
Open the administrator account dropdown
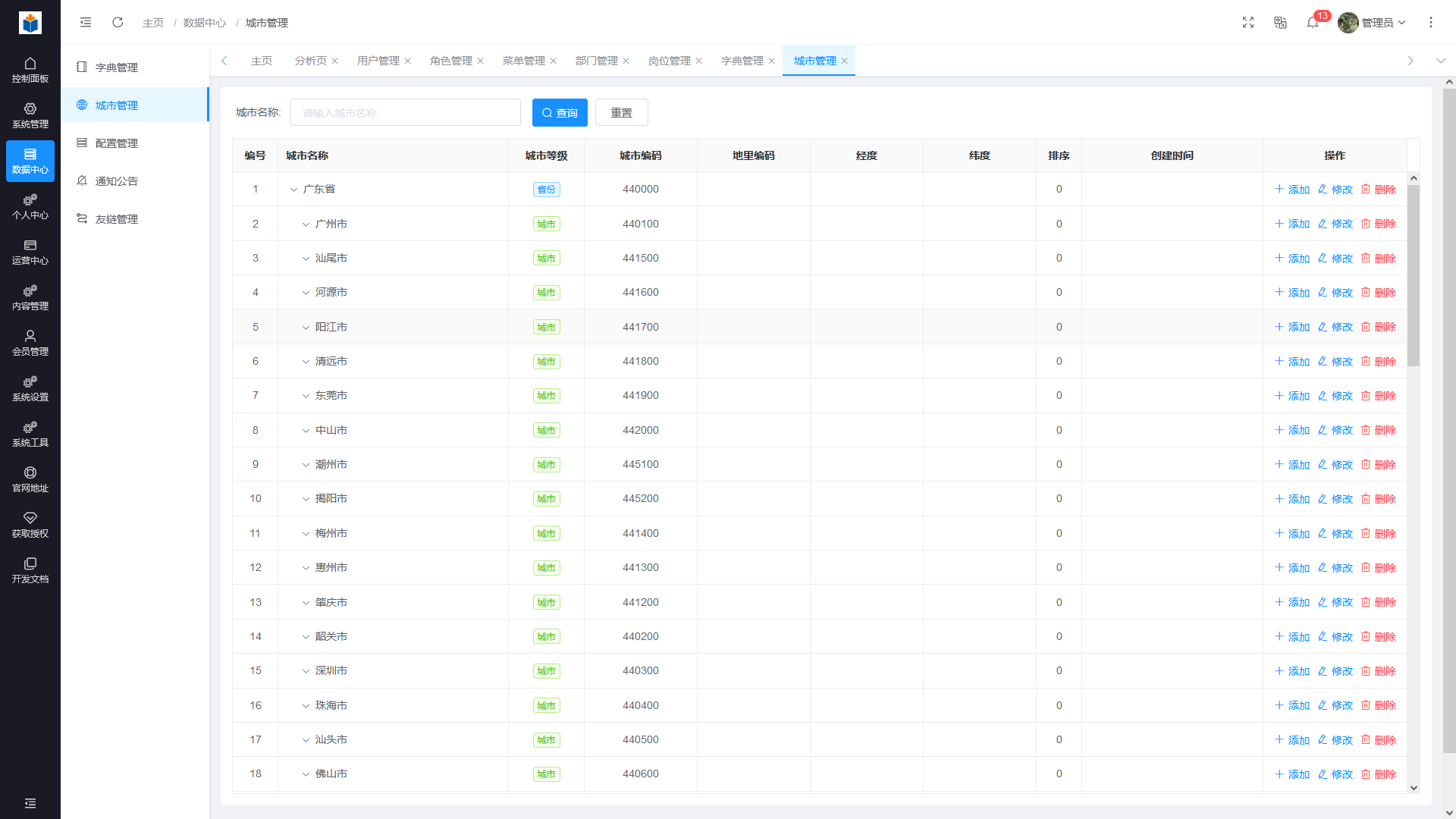click(1372, 23)
